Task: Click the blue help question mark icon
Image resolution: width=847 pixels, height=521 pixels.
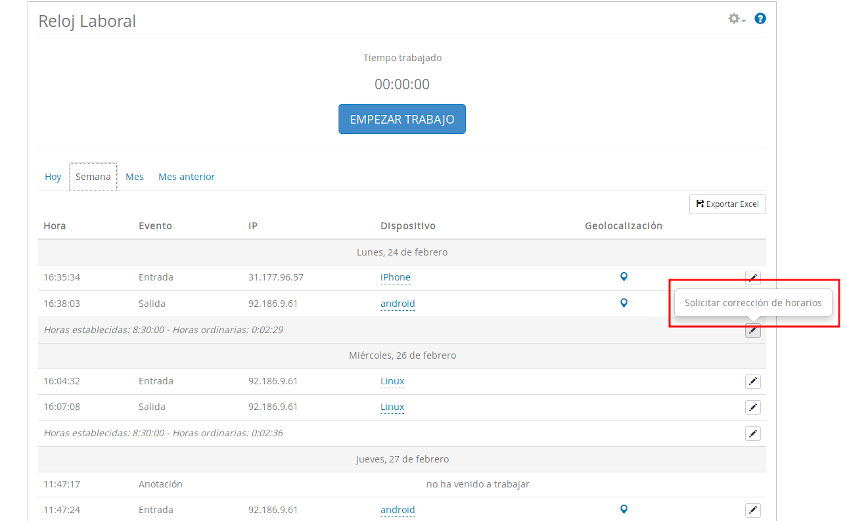Action: pos(760,19)
